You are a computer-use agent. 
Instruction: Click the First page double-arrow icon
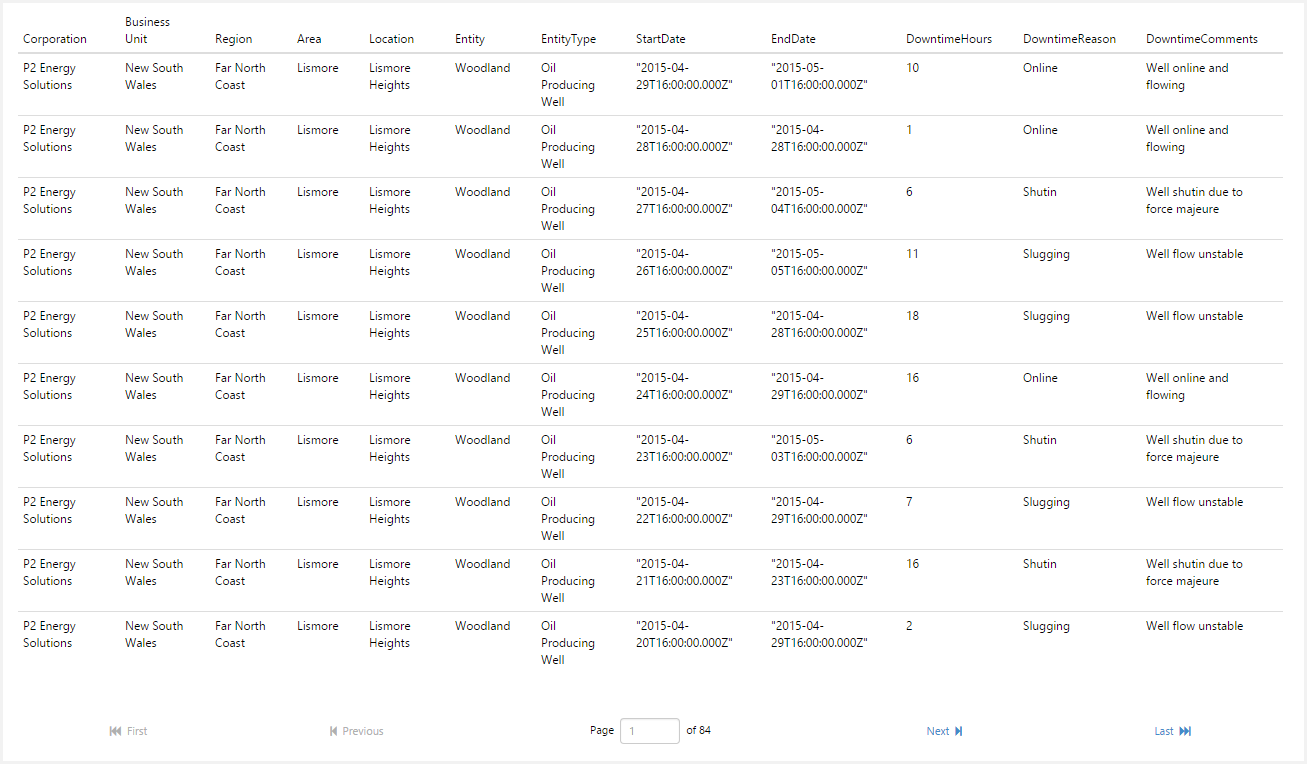click(115, 731)
